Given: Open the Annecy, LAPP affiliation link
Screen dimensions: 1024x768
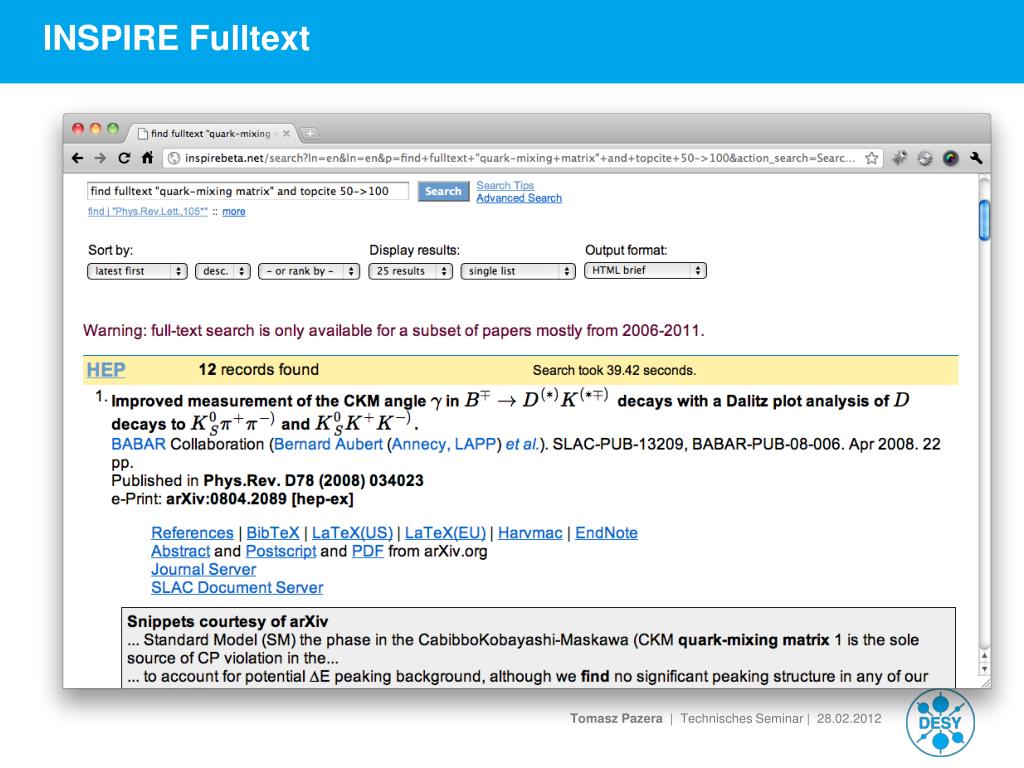Looking at the screenshot, I should [444, 444].
